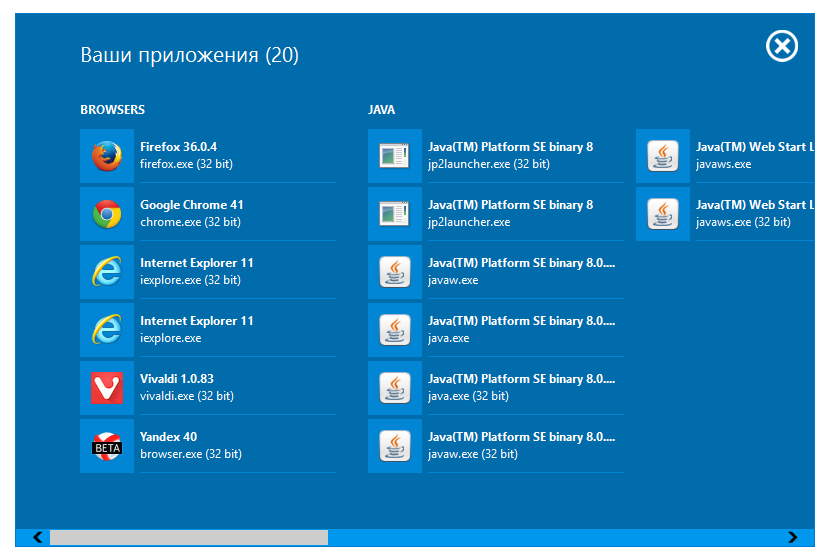Close the applications panel with X button
The width and height of the screenshot is (832, 560).
(782, 46)
